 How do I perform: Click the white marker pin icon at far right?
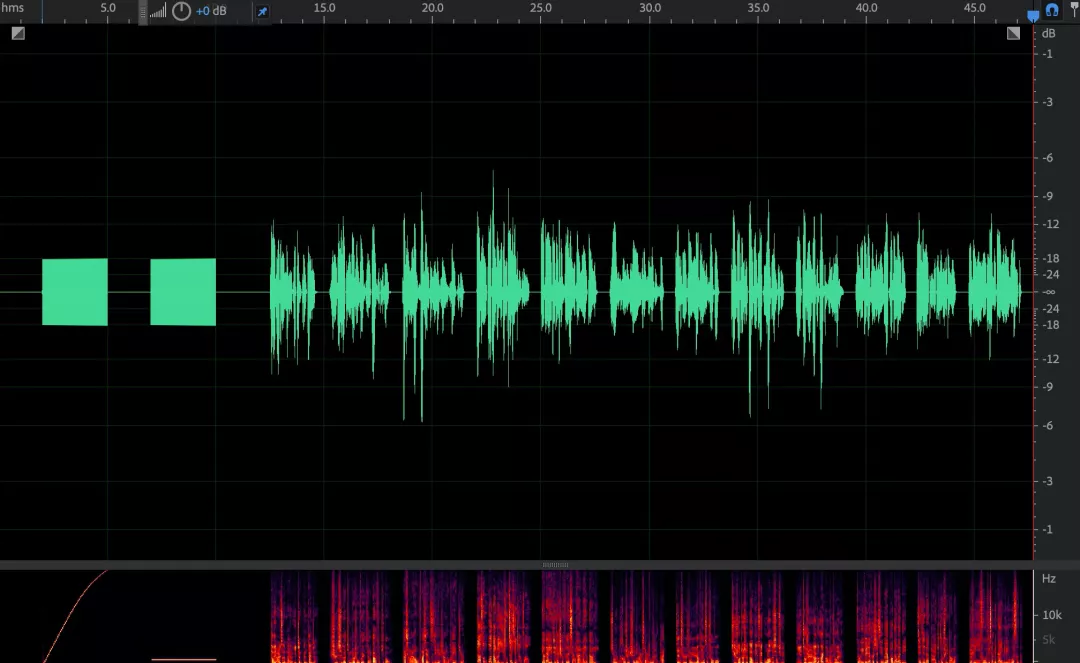coord(1074,8)
